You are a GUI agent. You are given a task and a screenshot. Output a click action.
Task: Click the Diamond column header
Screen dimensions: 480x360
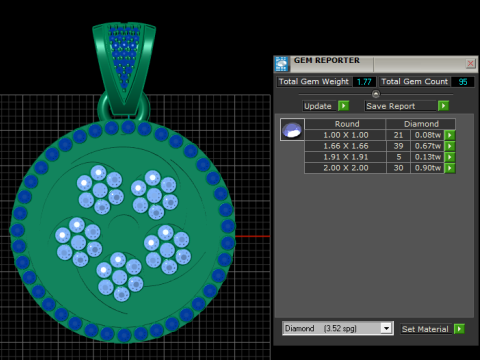[x=421, y=124]
